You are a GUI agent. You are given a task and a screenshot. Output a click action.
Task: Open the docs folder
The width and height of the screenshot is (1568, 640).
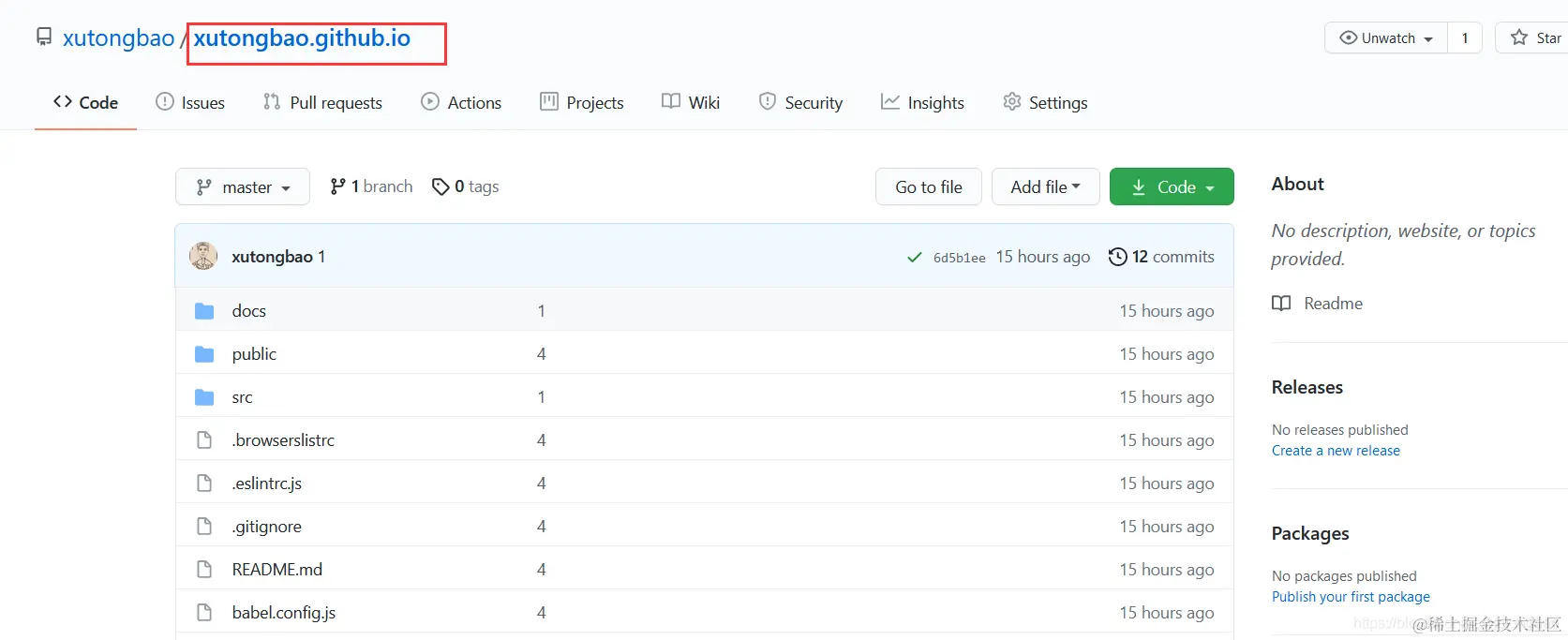pos(249,310)
